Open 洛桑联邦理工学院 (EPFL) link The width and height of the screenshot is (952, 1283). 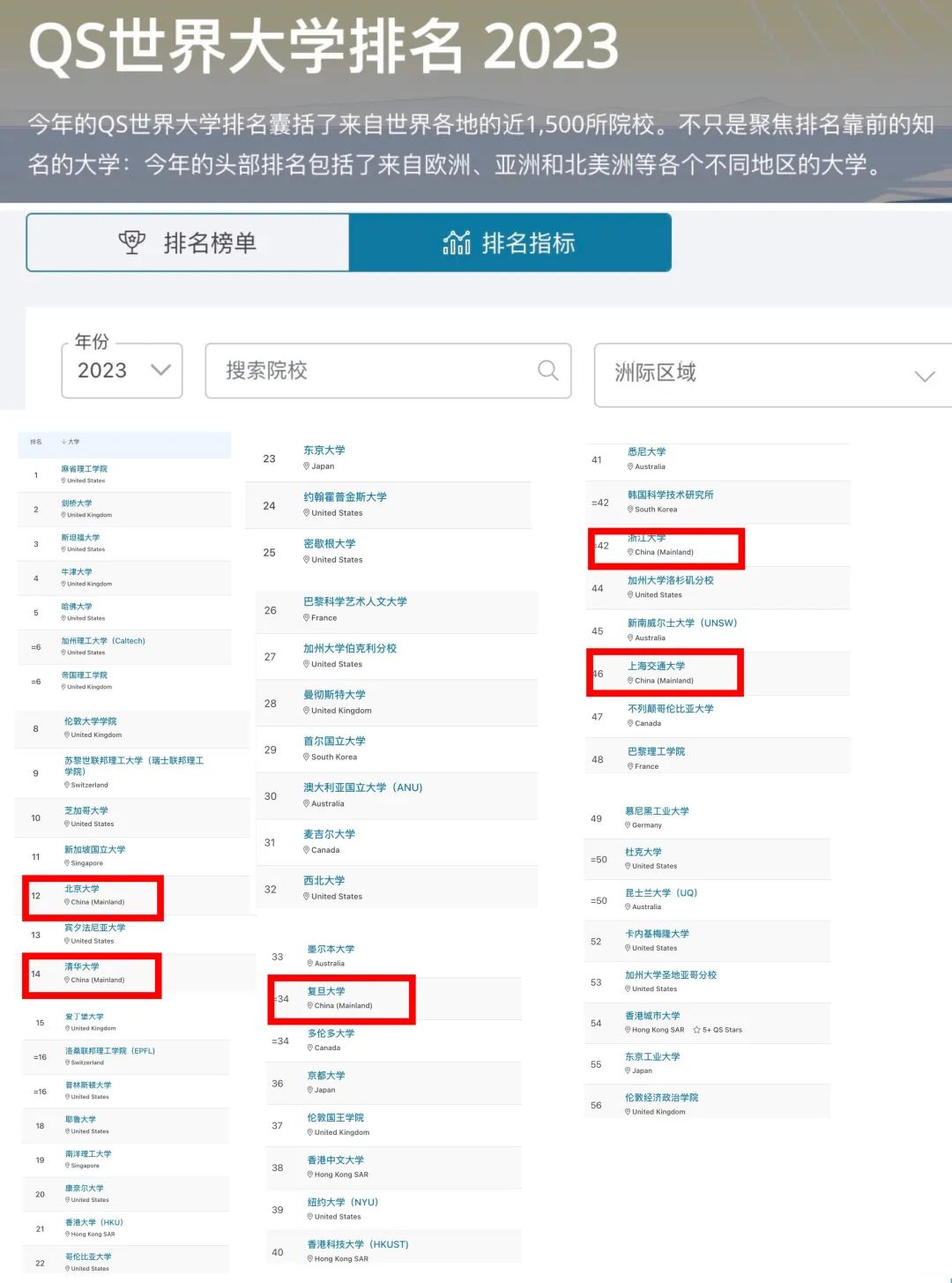click(x=110, y=1051)
